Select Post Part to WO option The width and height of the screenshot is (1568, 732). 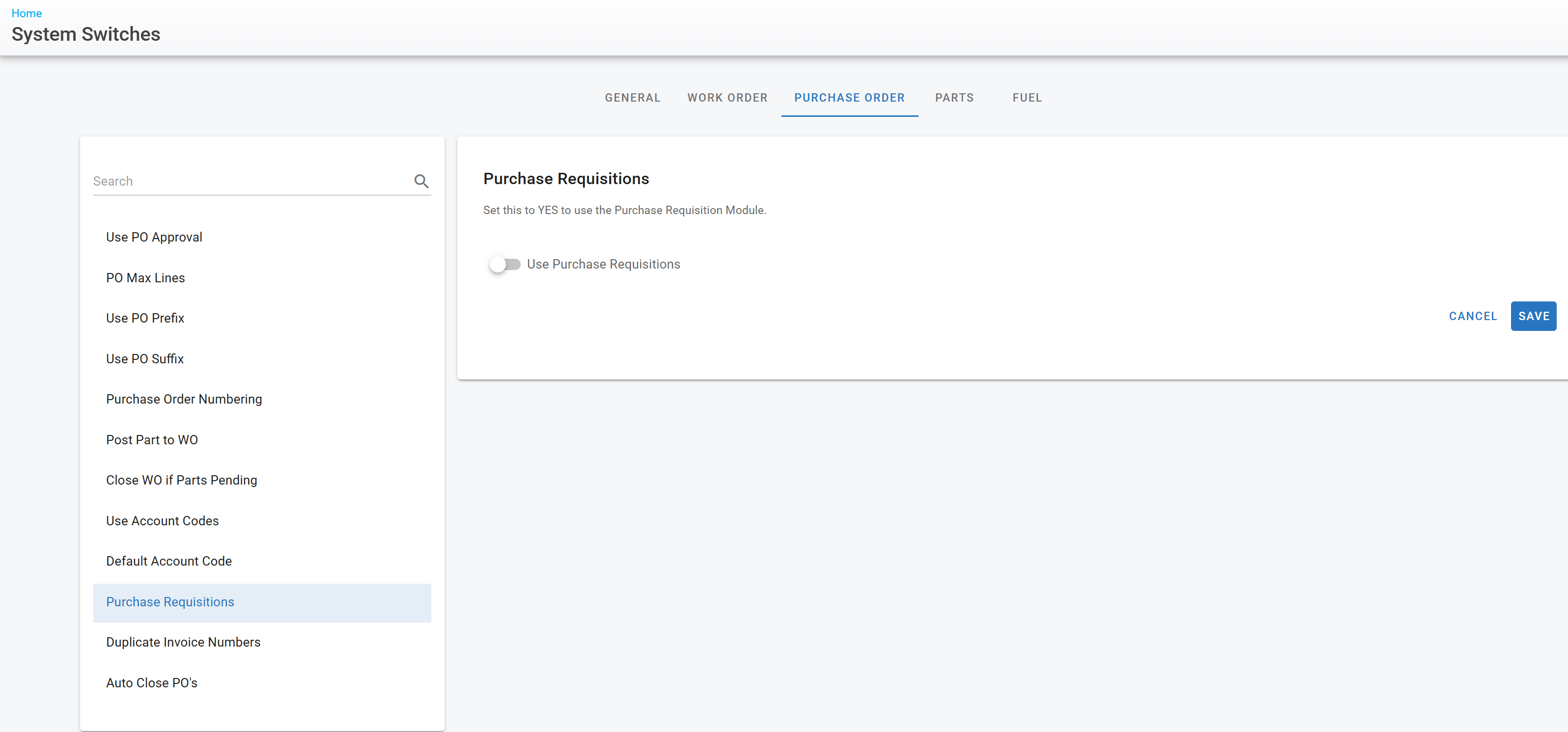click(x=152, y=440)
